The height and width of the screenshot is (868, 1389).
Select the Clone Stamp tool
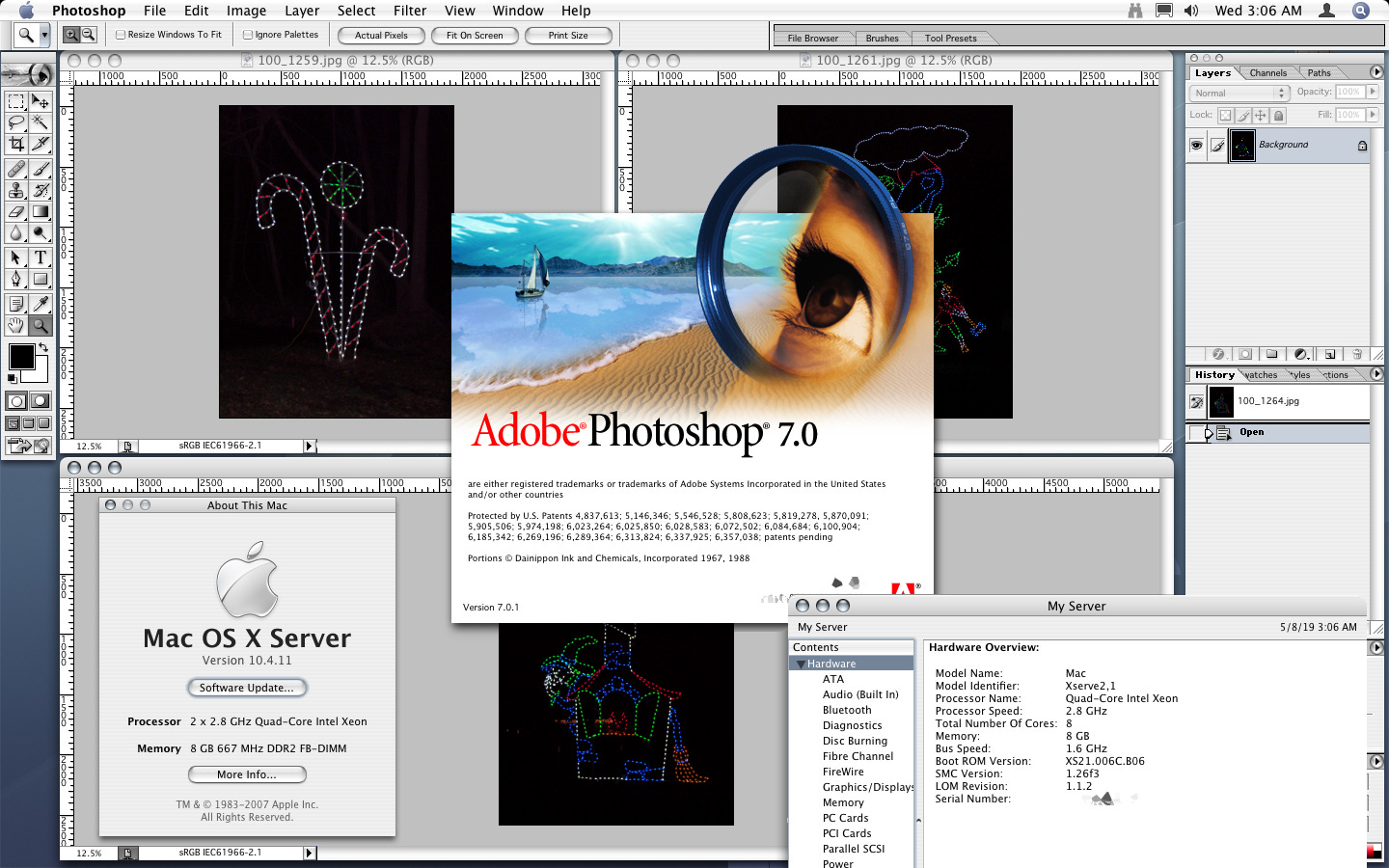(16, 190)
